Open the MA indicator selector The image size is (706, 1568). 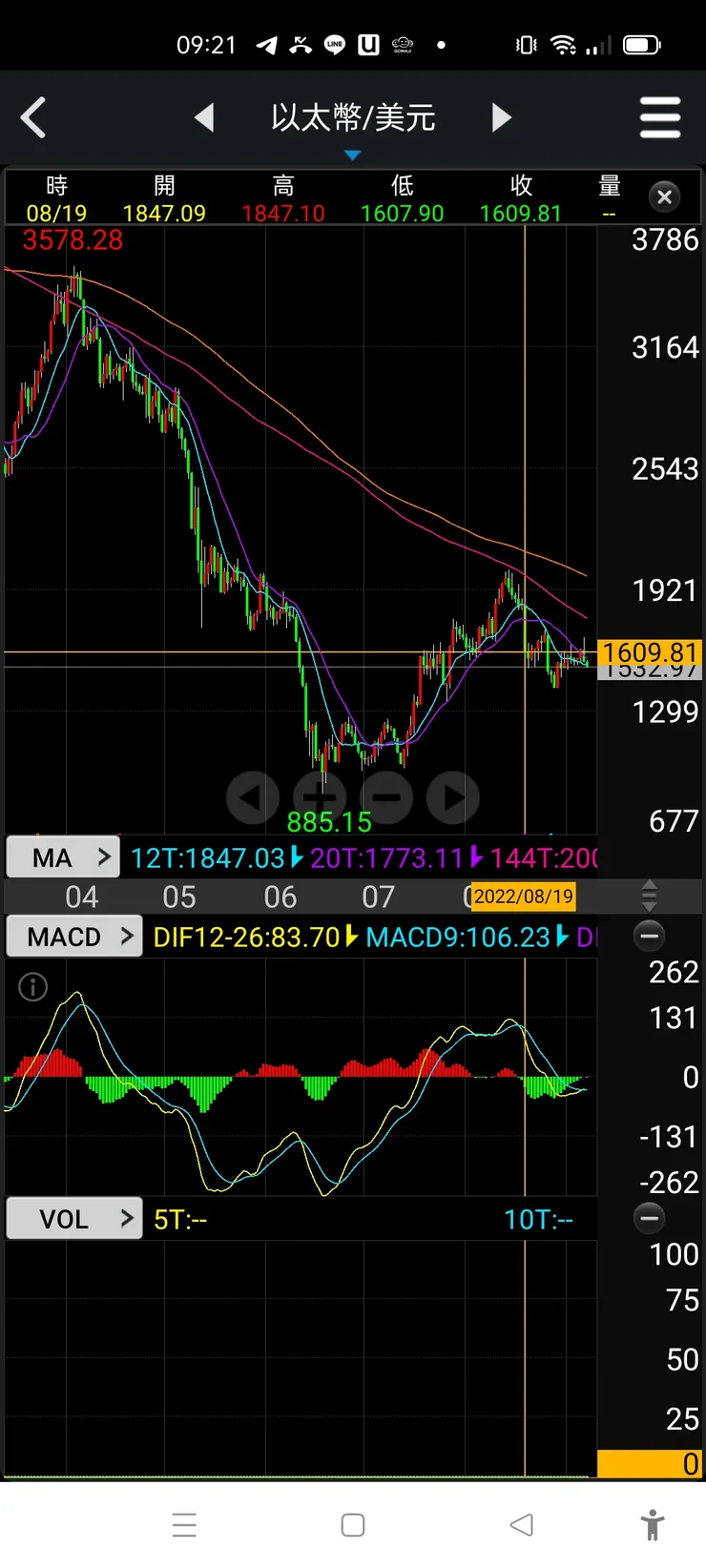[63, 857]
